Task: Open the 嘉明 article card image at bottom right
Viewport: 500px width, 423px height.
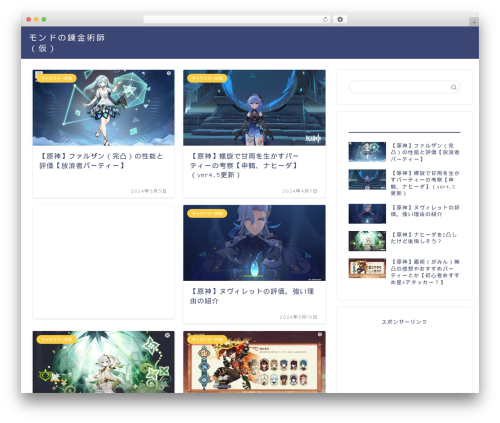Action: coord(254,362)
